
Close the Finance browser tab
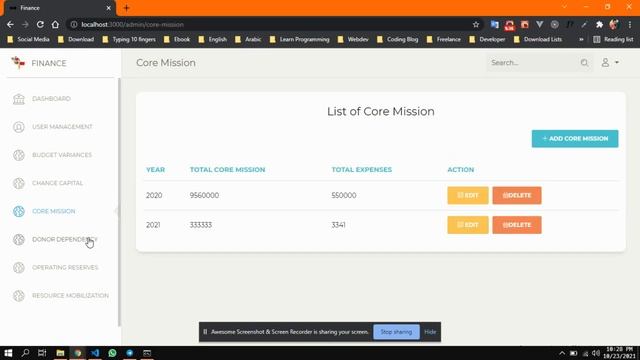point(108,8)
